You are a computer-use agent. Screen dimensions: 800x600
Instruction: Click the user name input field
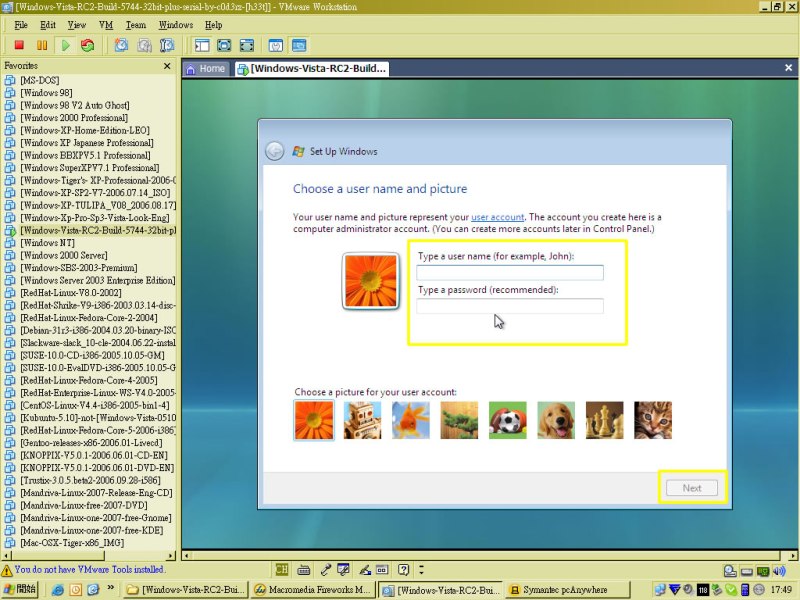click(x=510, y=272)
